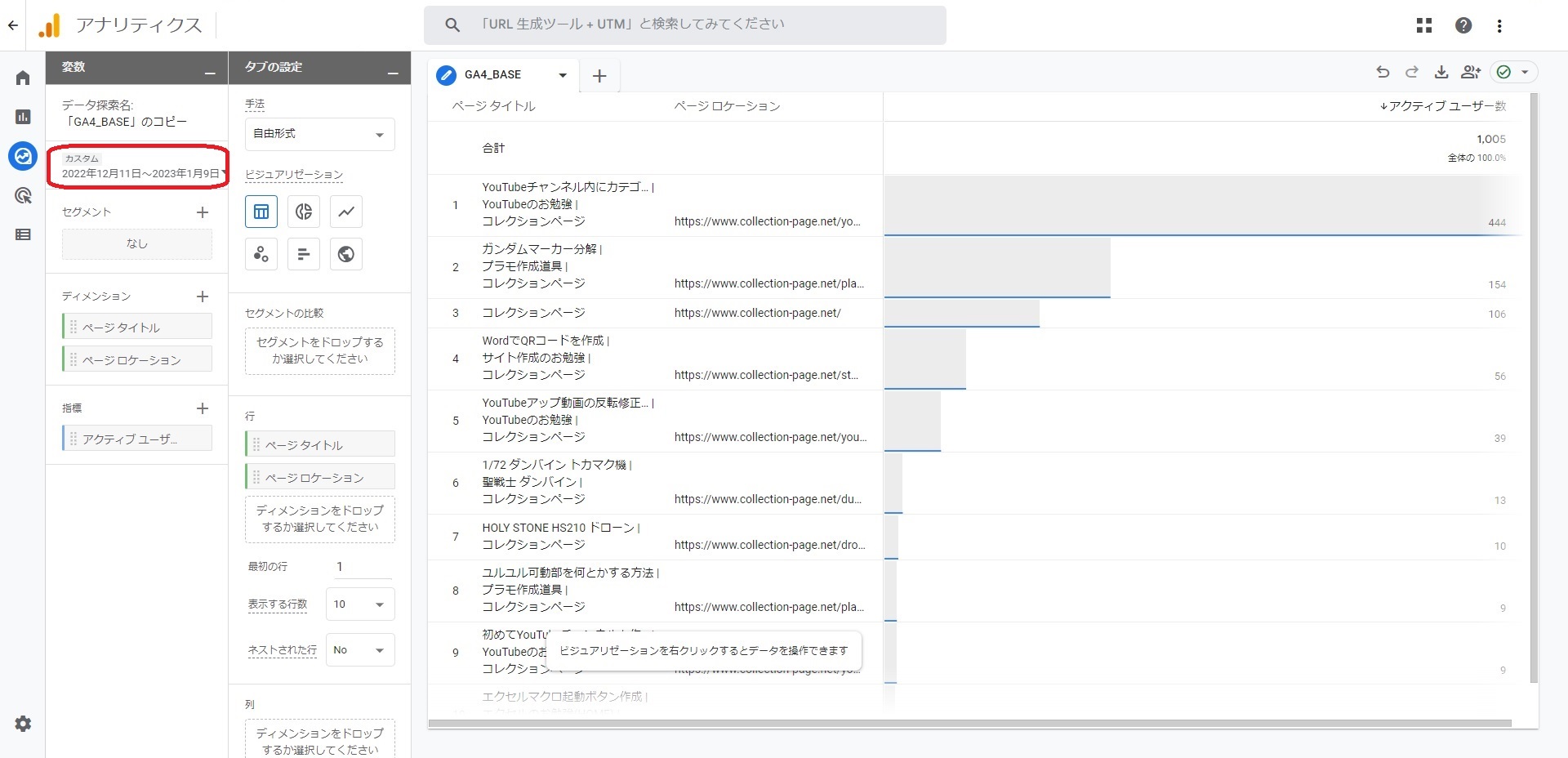
Task: Open the Explore icon in sidebar
Action: pos(23,156)
